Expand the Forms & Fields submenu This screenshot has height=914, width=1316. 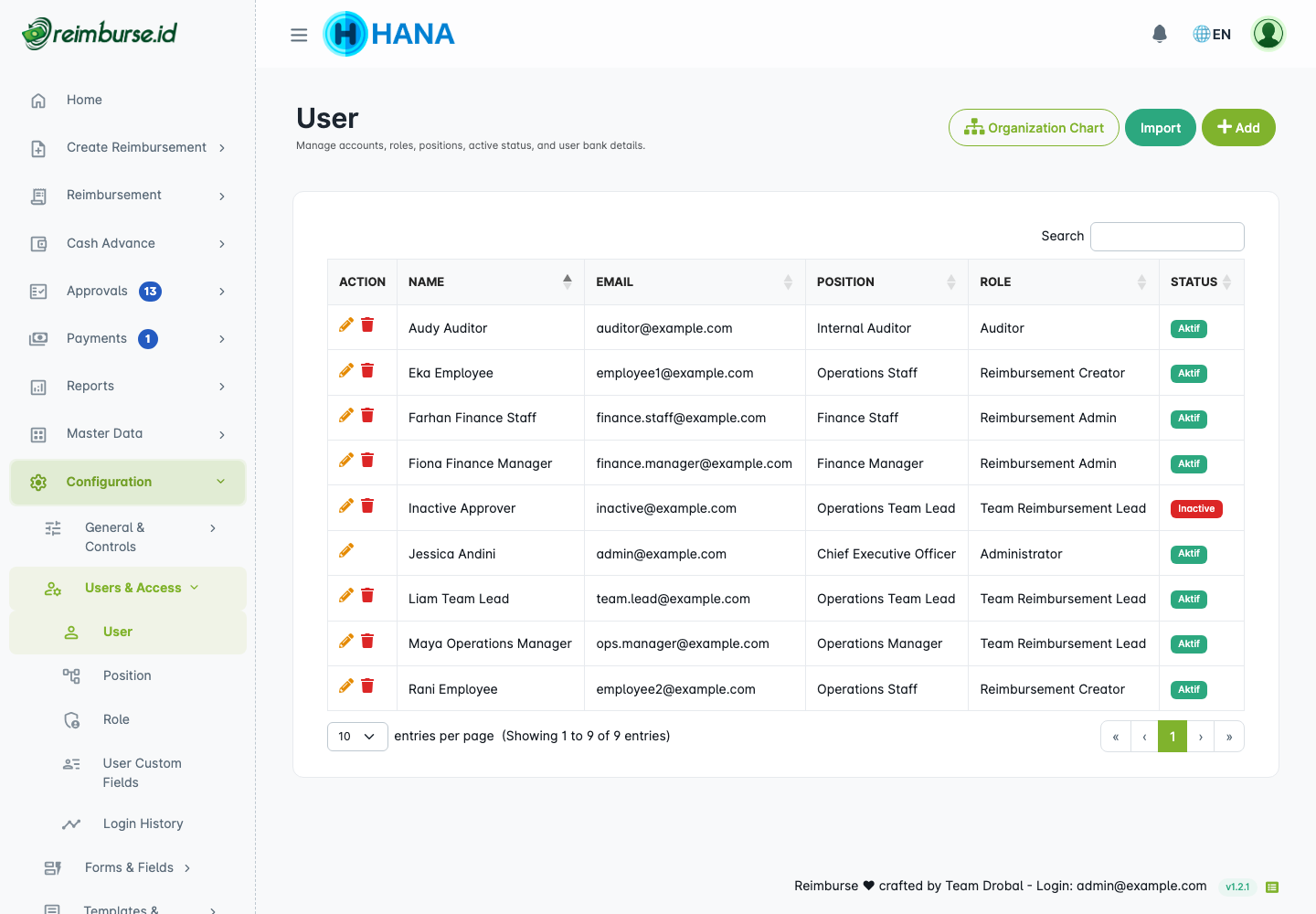point(128,867)
